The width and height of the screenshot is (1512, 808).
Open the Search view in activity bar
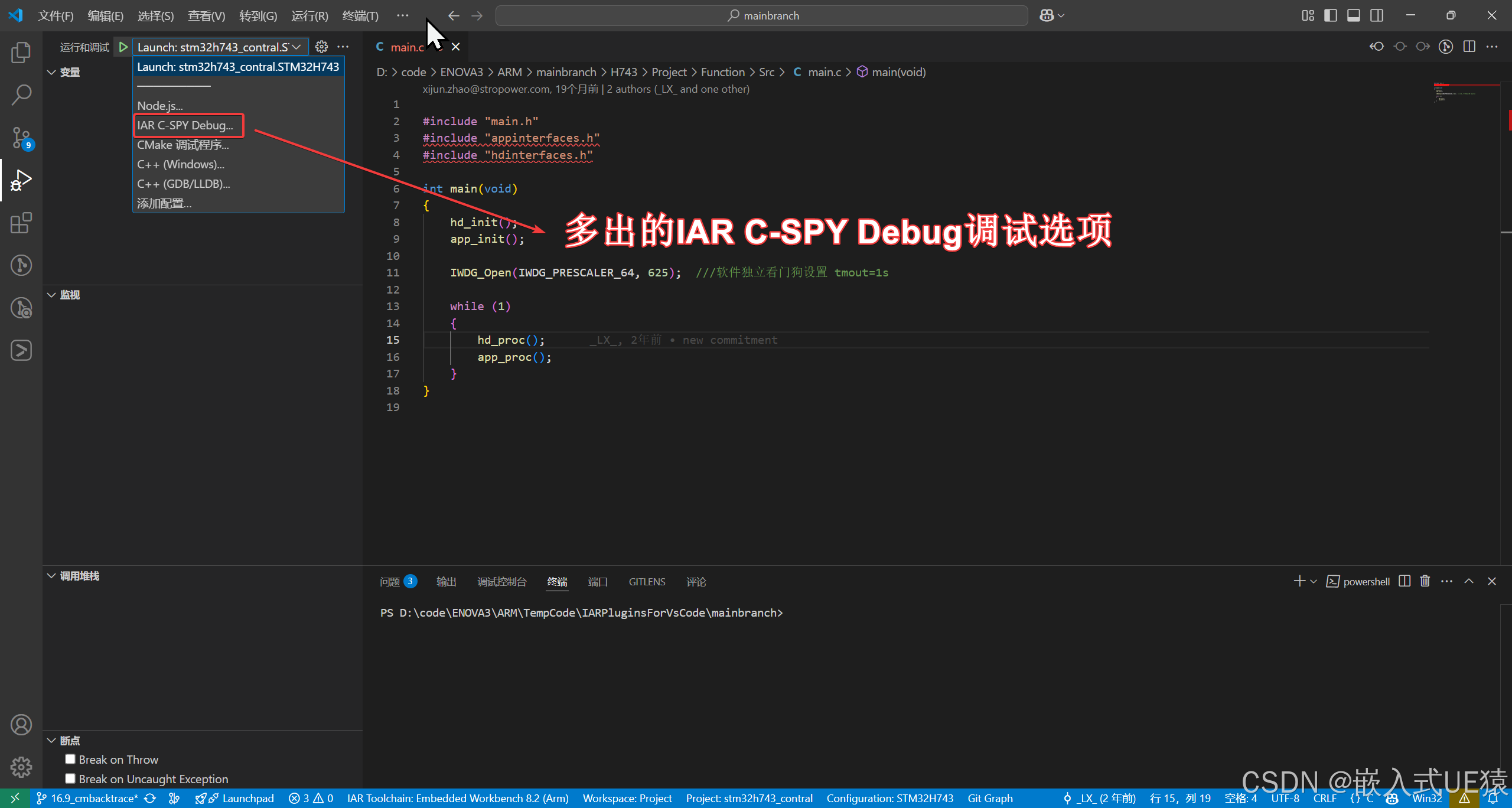(21, 95)
